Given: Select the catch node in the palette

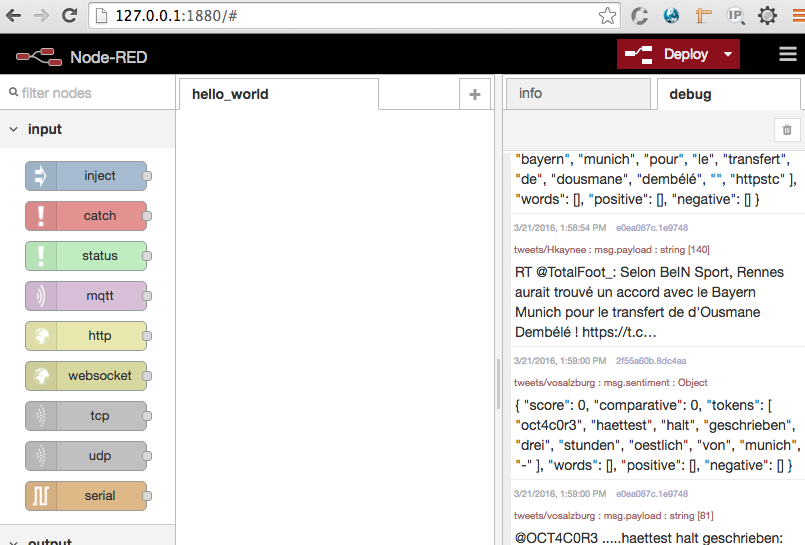Looking at the screenshot, I should (86, 216).
